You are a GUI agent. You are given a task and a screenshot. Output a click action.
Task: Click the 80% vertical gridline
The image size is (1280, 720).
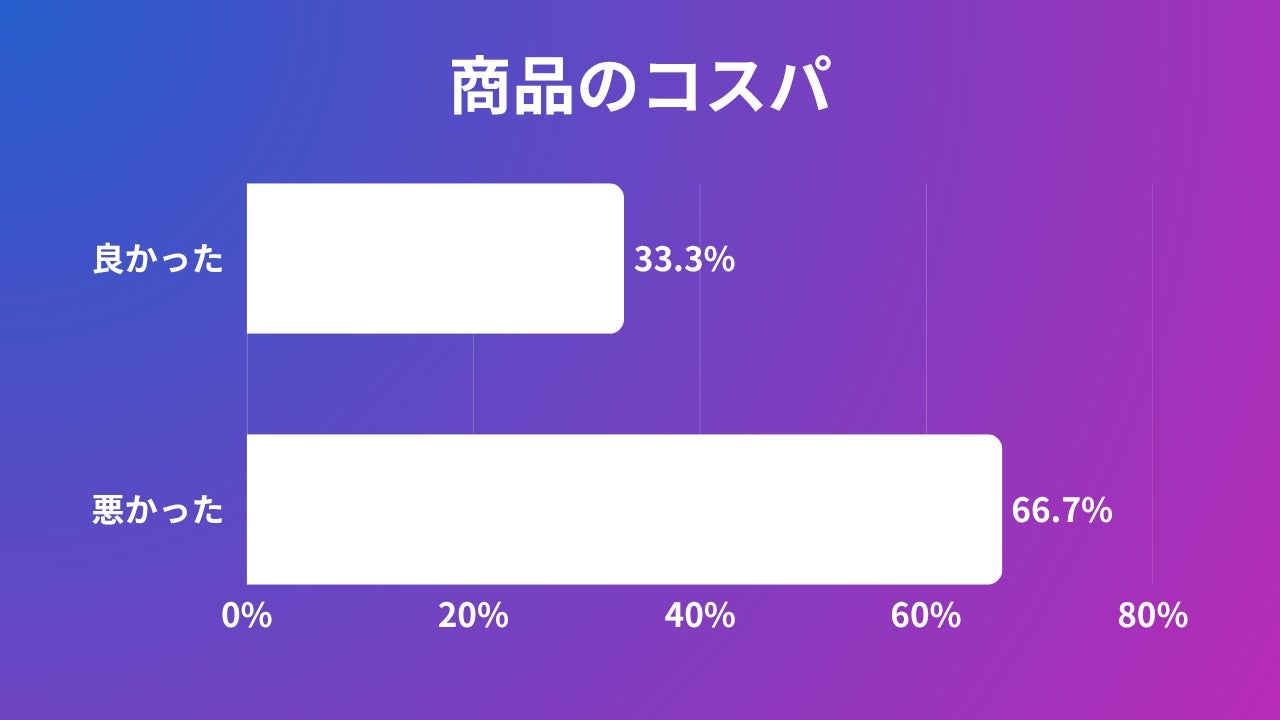(1153, 384)
